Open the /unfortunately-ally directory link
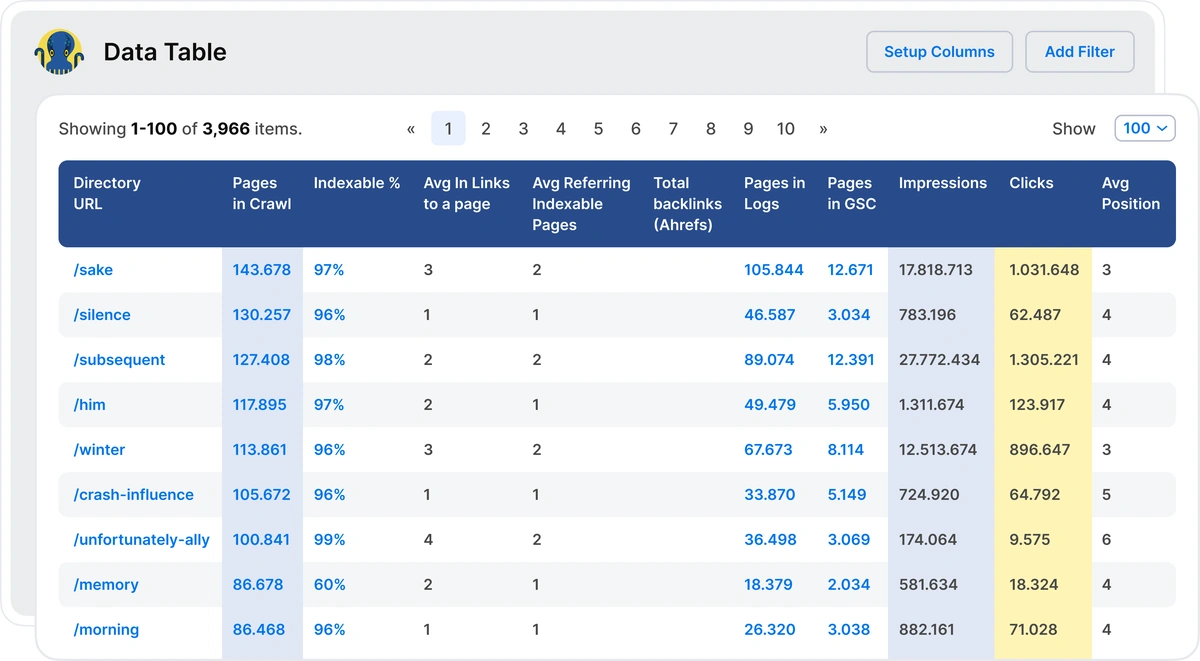Screen dimensions: 1200x661 coord(141,540)
